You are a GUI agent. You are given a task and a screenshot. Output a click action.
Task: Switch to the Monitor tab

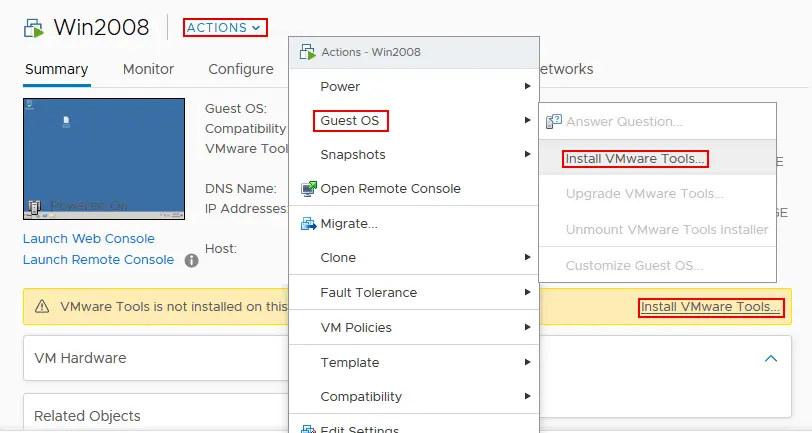pos(148,69)
